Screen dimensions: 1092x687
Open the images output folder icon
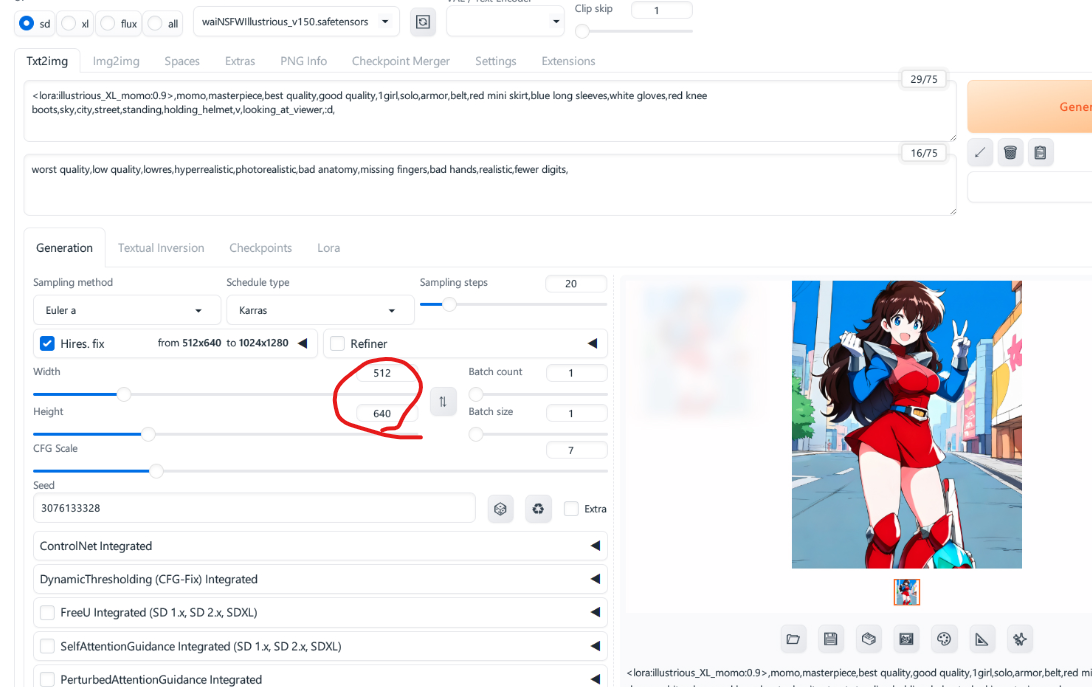tap(793, 639)
